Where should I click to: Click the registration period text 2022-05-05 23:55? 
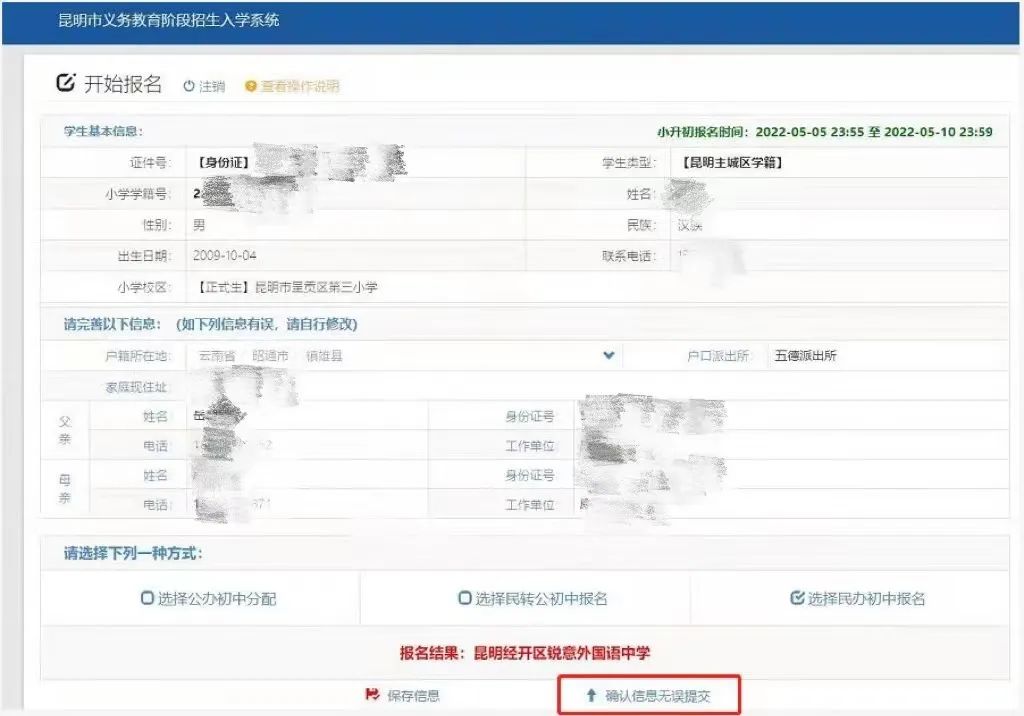coord(809,132)
